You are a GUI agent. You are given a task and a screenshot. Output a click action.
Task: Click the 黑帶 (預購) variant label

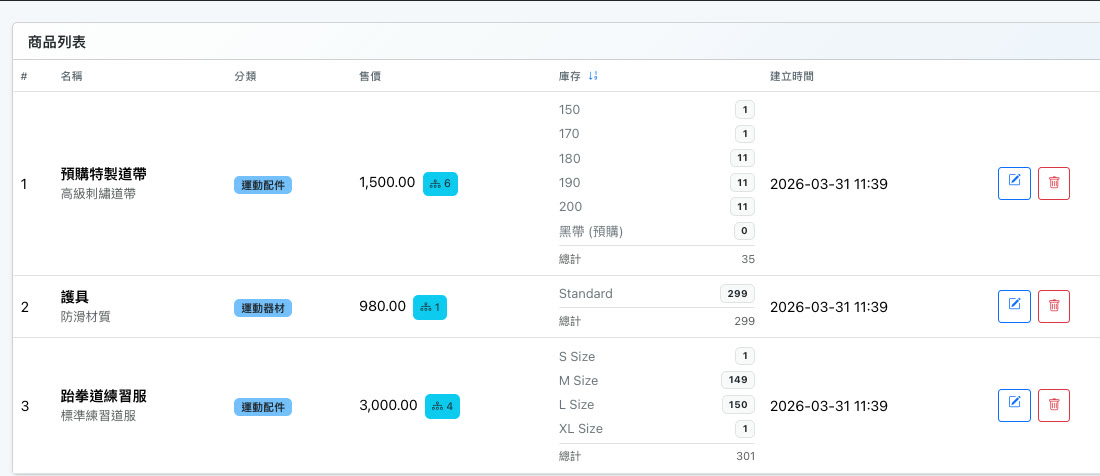(x=591, y=231)
